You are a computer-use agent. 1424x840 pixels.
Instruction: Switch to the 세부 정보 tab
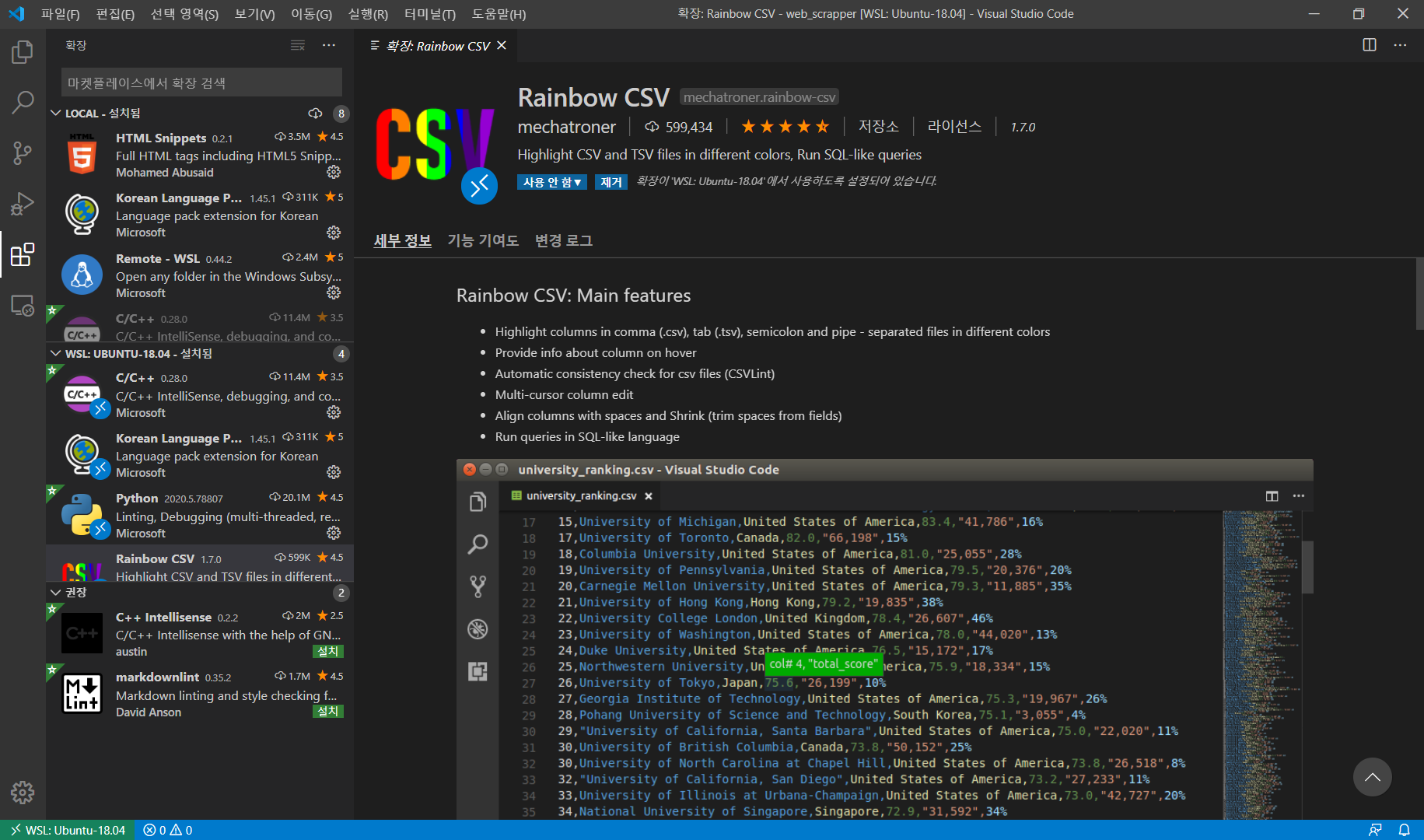coord(402,240)
